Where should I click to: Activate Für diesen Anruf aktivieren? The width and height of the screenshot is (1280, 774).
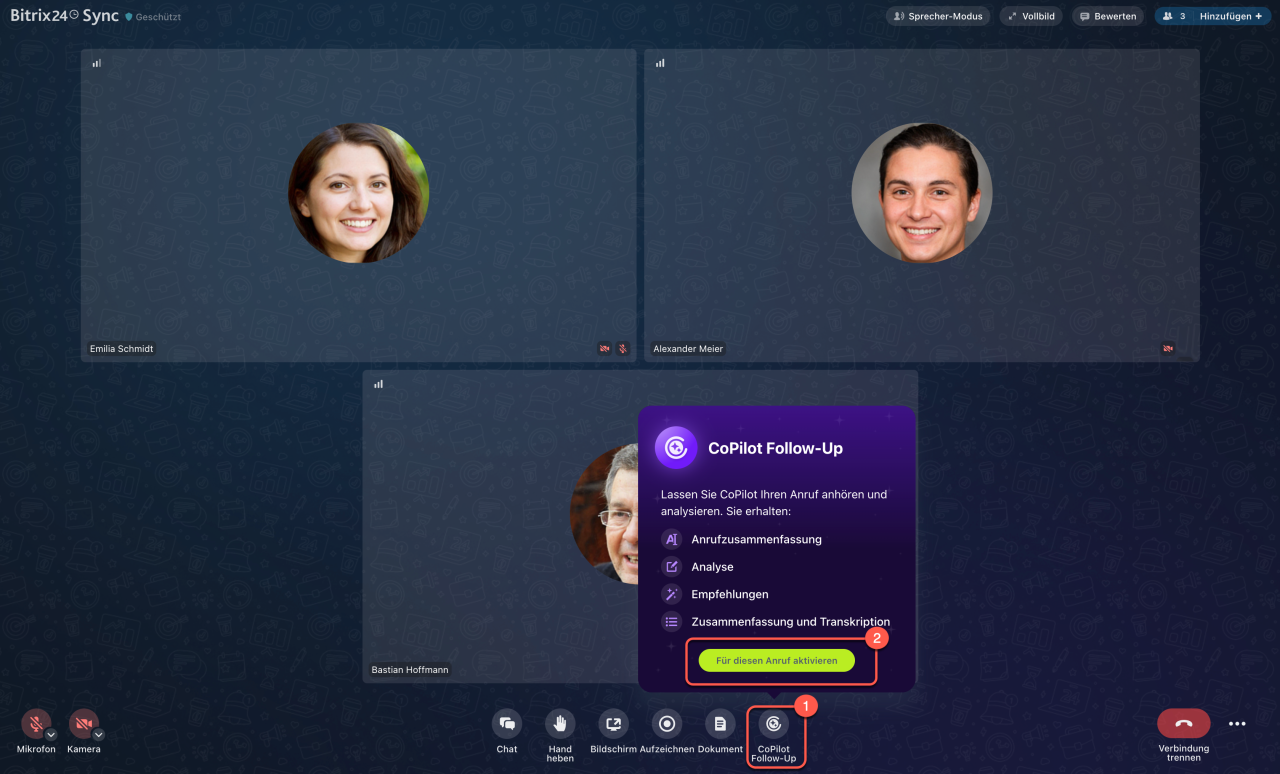776,660
